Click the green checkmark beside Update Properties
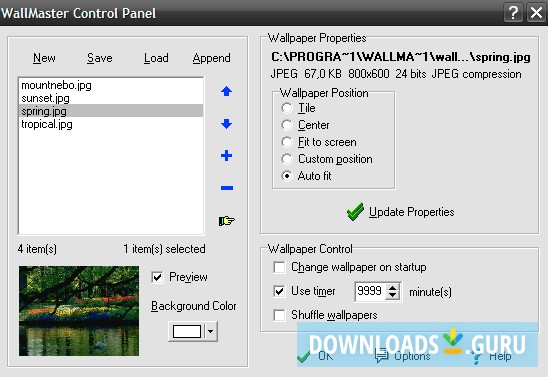The image size is (548, 377). (x=355, y=212)
